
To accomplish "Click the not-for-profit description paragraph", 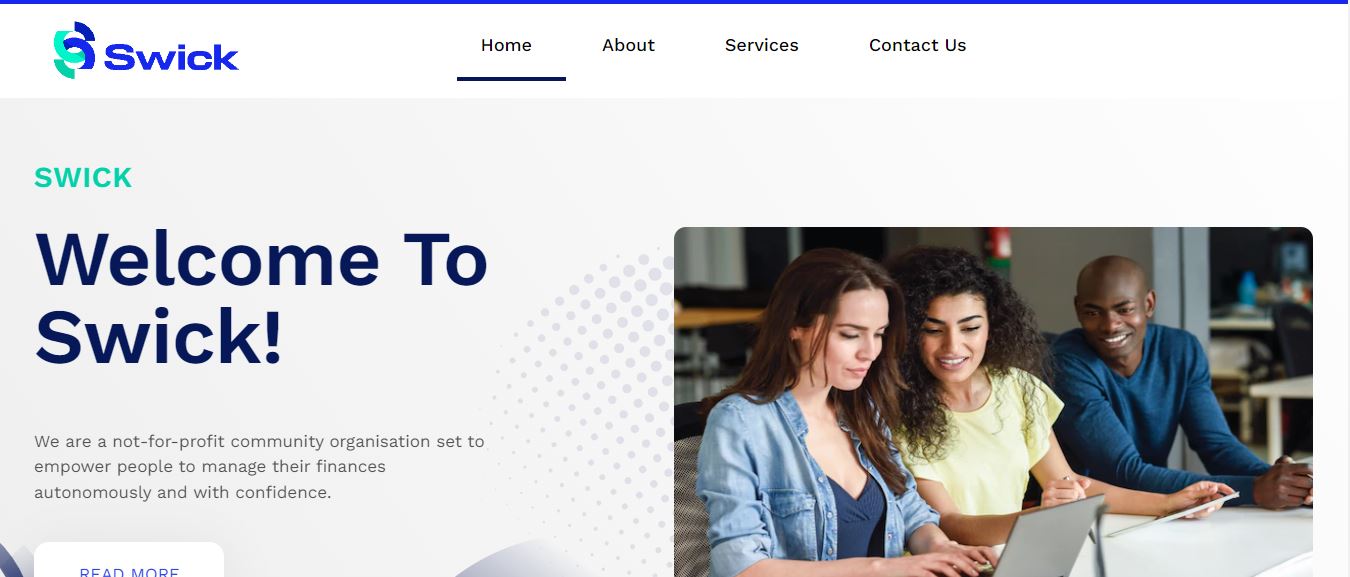I will click(259, 467).
